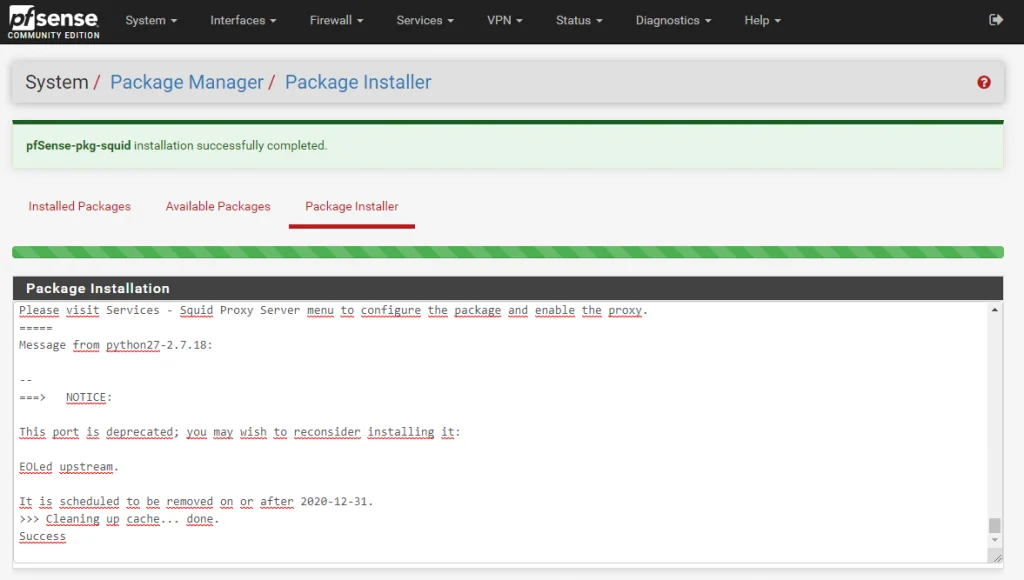Image resolution: width=1024 pixels, height=580 pixels.
Task: Go to Package Manager breadcrumb link
Action: [x=187, y=82]
